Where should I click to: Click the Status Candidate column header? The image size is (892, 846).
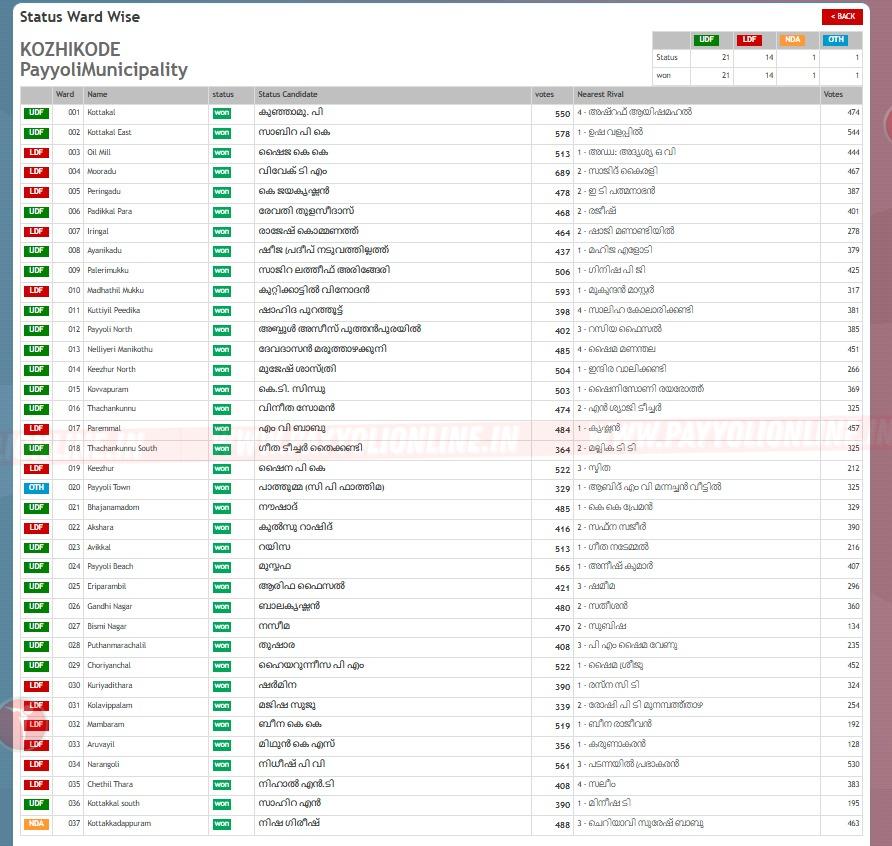[288, 95]
